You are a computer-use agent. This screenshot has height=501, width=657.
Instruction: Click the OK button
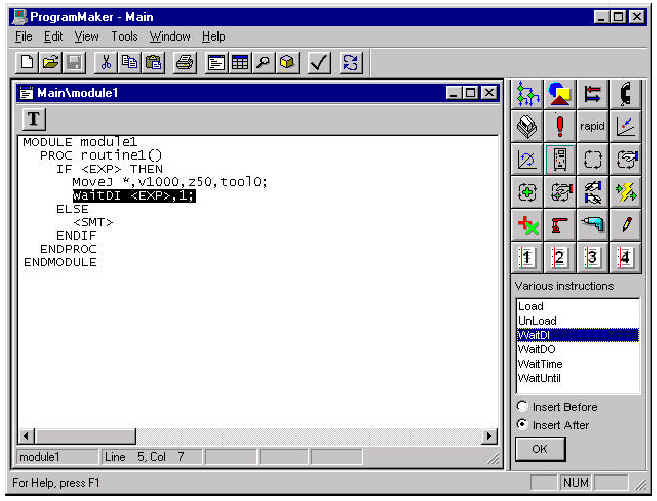[540, 449]
